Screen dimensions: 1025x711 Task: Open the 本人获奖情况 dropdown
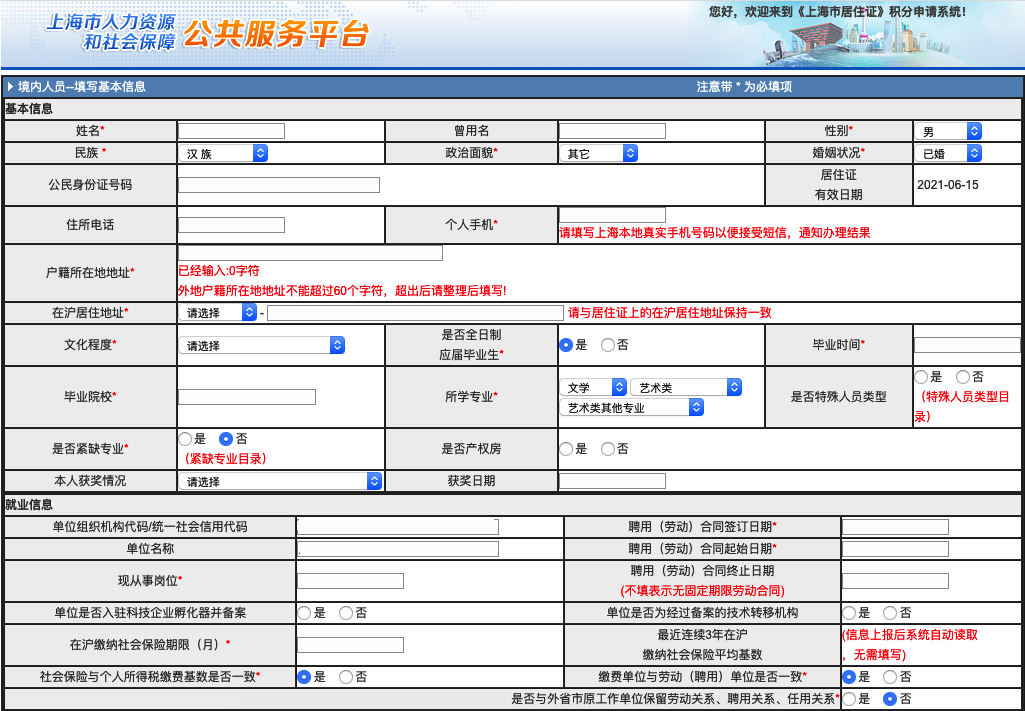pos(280,482)
